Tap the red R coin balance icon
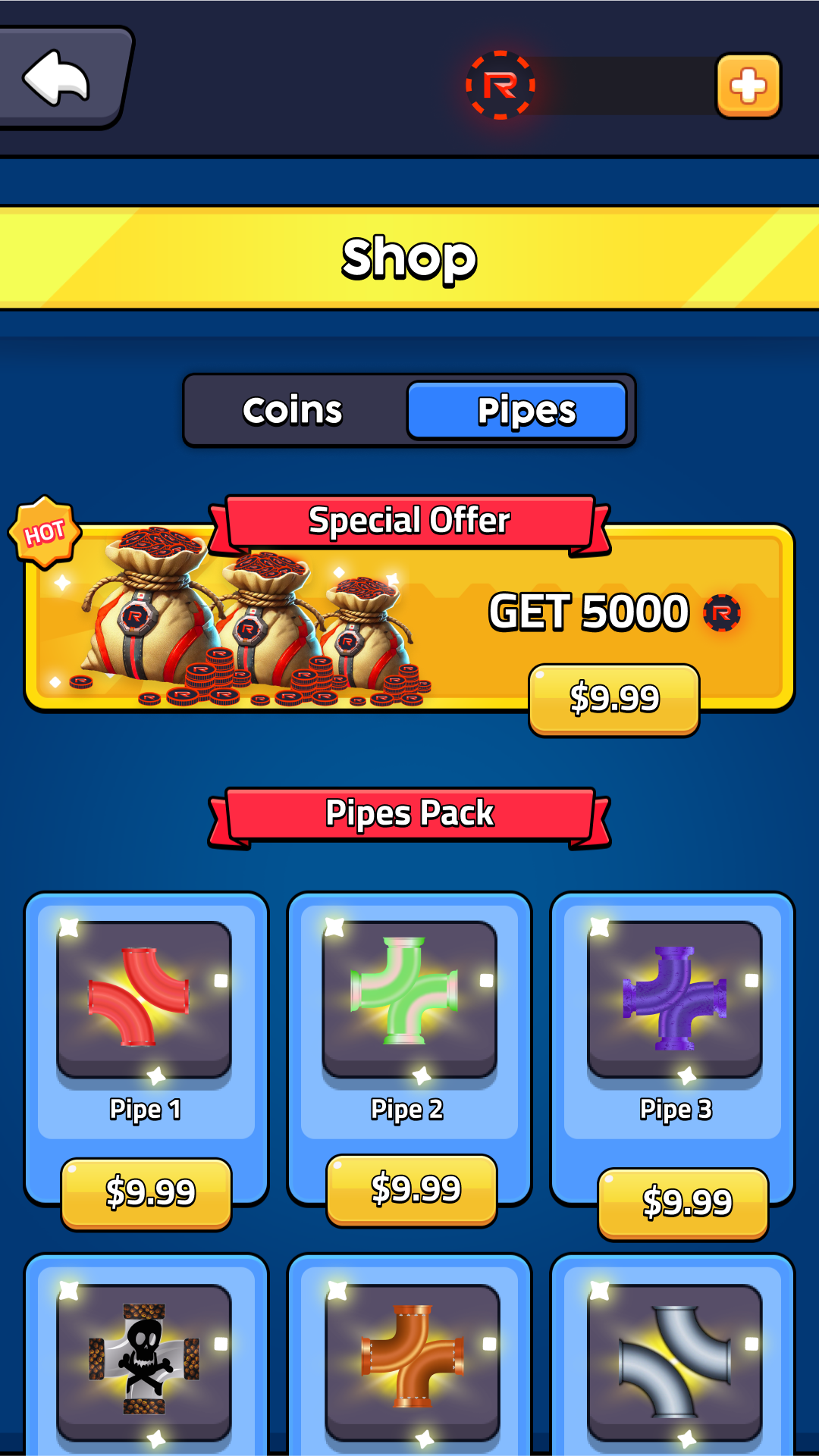The width and height of the screenshot is (819, 1456). point(500,86)
